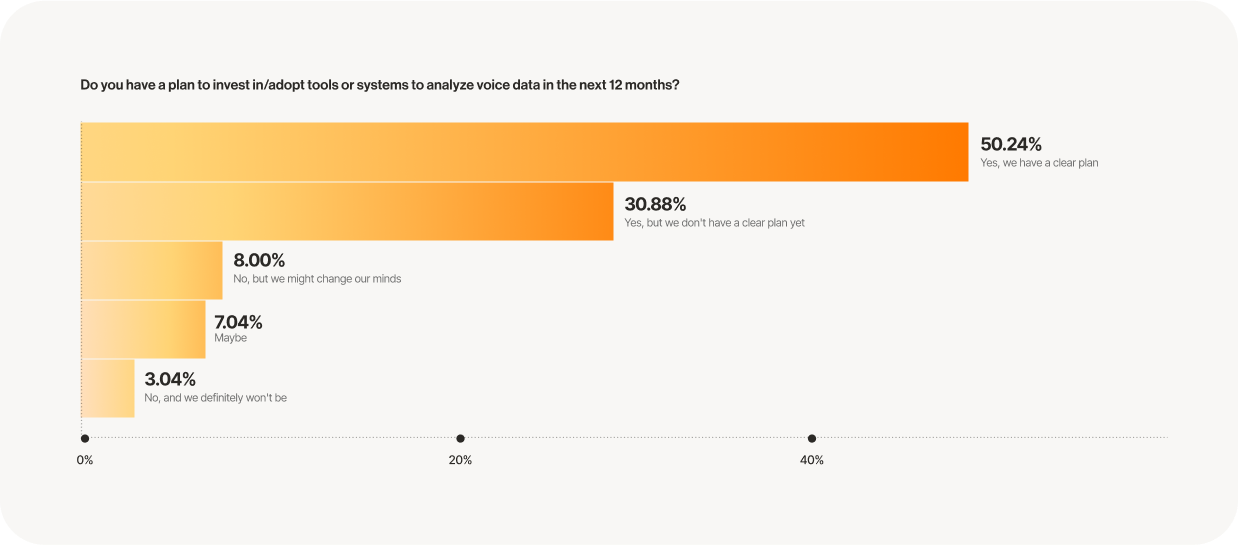Click the "8.00%" value label
The width and height of the screenshot is (1238, 545).
click(x=259, y=262)
